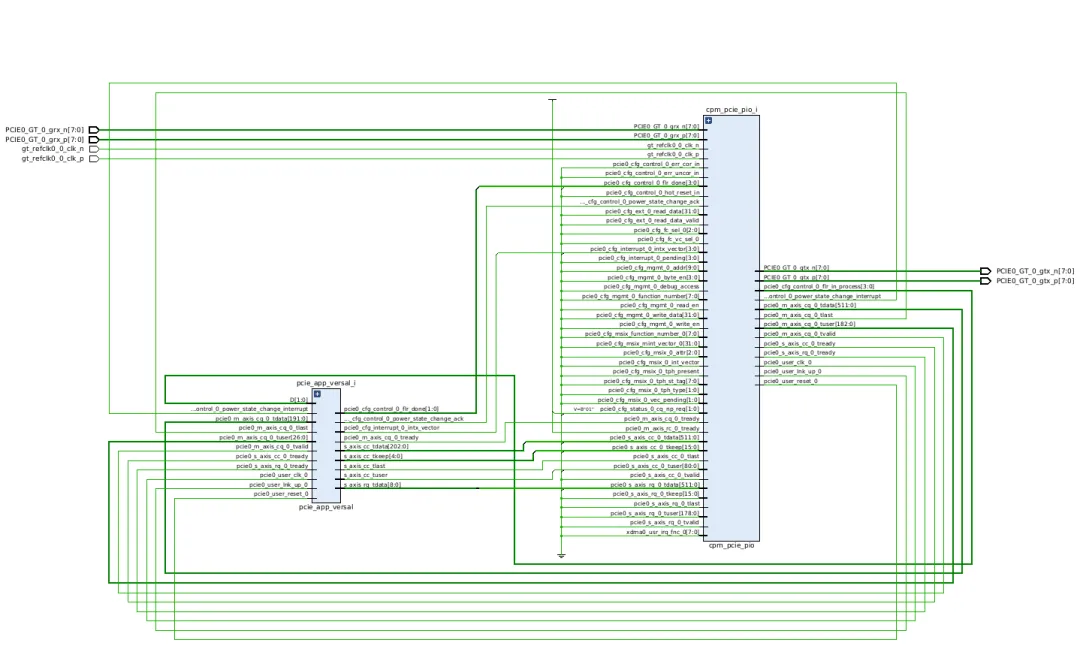This screenshot has width=1080, height=658.
Task: Click the xdma0_usr_irq_fnc_0[7:0] input pin
Action: point(662,532)
